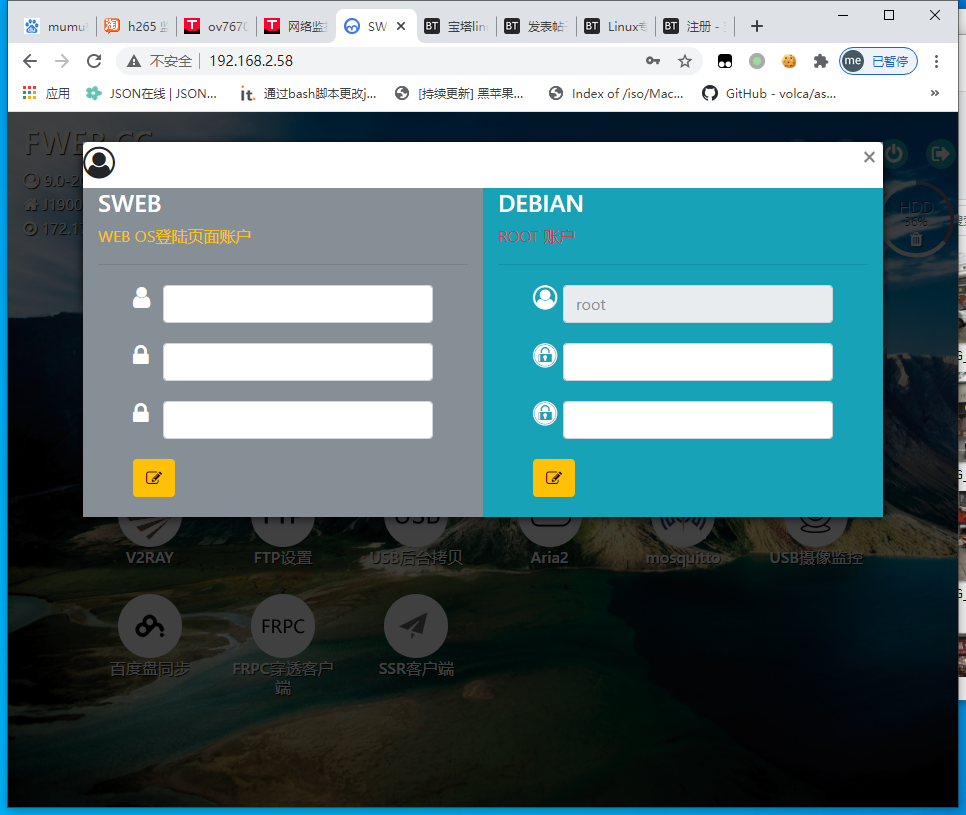Image resolution: width=966 pixels, height=815 pixels.
Task: Click the SWEB user silhouette icon
Action: coord(142,298)
